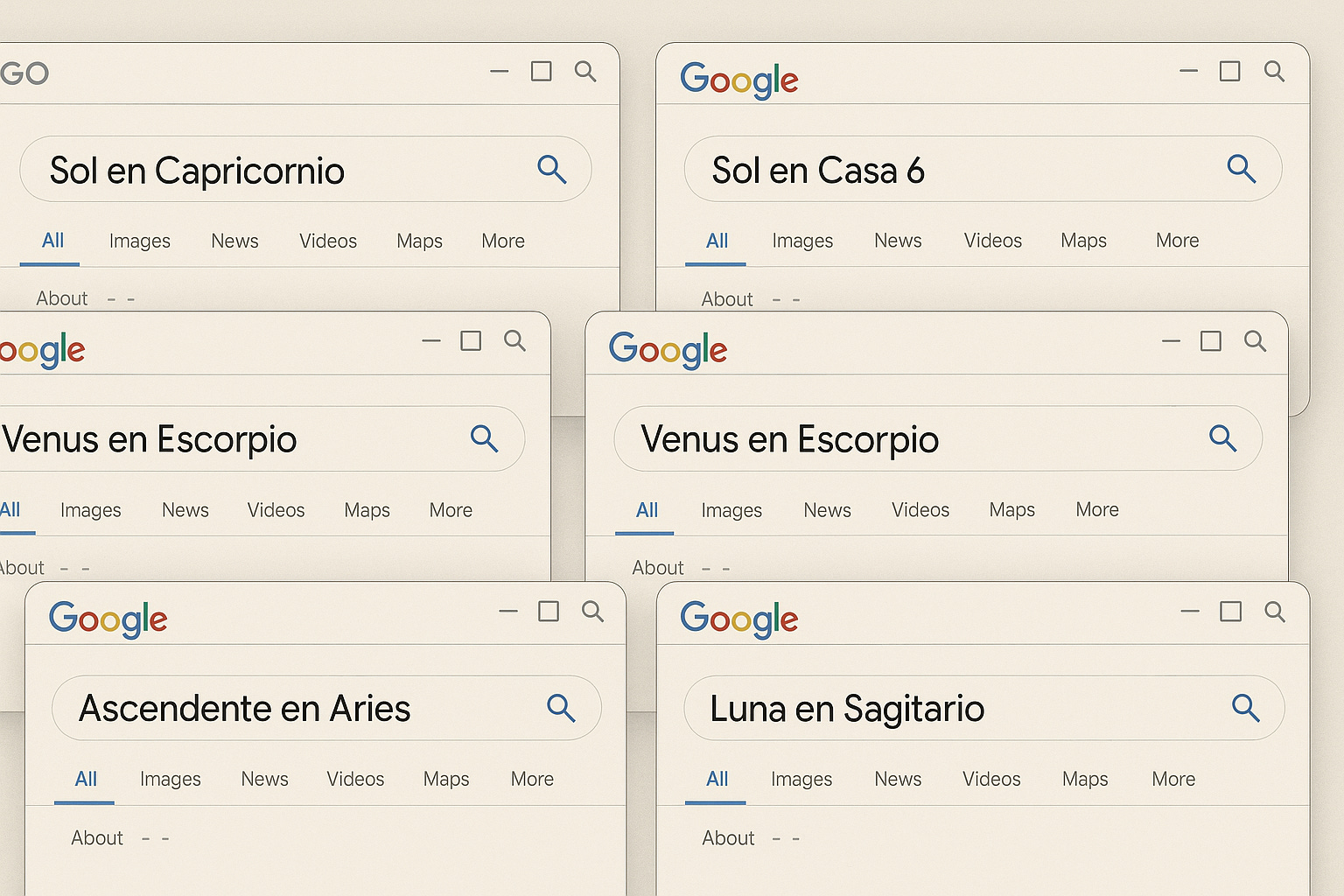This screenshot has height=896, width=1344.
Task: Click search magnifier in left Venus en Escorpio box
Action: tap(484, 438)
